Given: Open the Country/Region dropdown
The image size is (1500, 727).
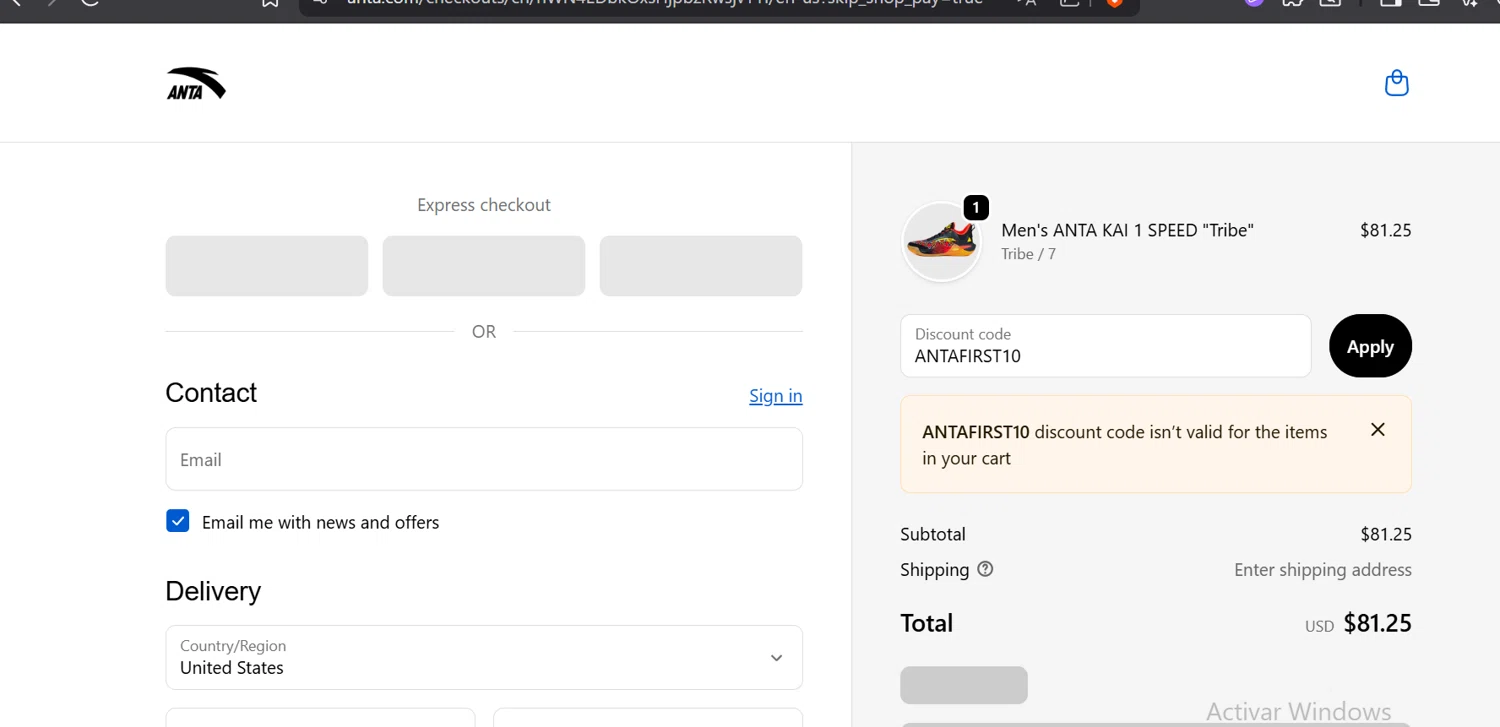Looking at the screenshot, I should click(x=484, y=657).
